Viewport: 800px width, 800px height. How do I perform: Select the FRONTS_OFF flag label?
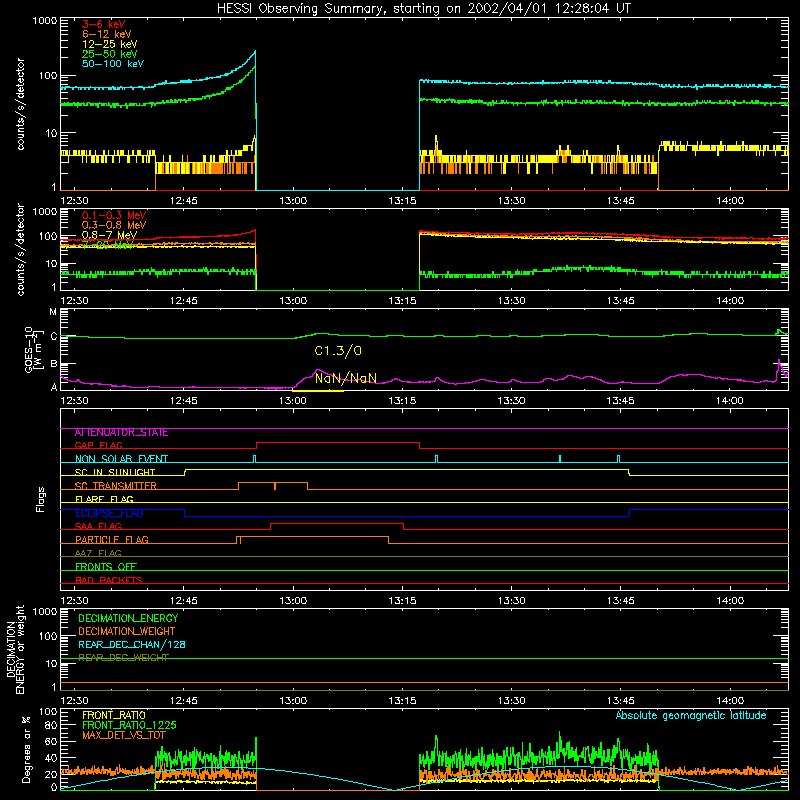(106, 567)
